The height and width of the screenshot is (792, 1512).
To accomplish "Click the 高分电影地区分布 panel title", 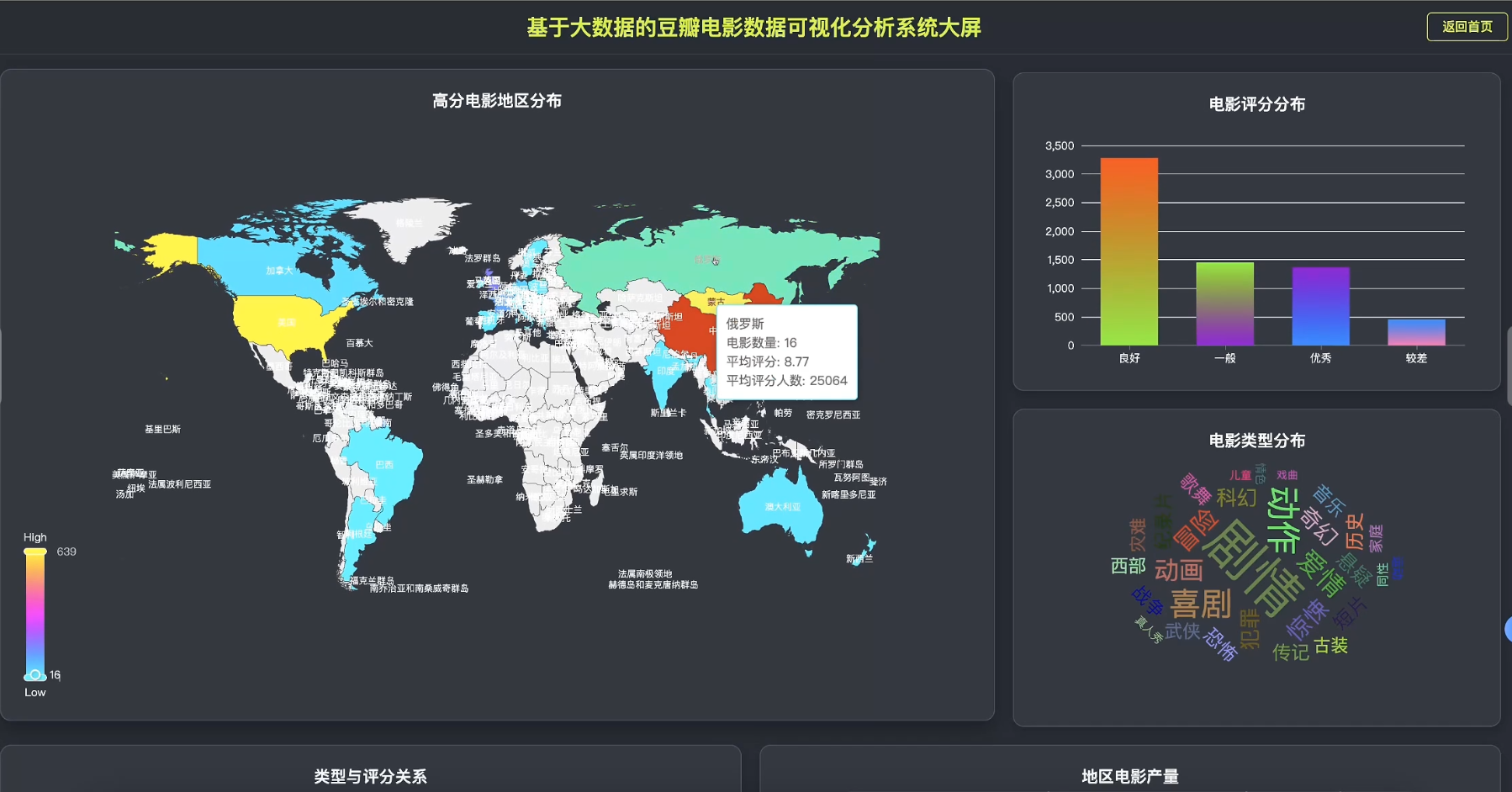I will pos(497,101).
